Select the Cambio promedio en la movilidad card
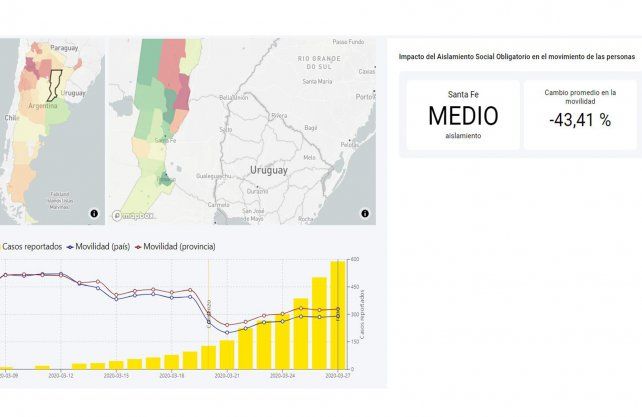This screenshot has width=642, height=417. [x=580, y=115]
